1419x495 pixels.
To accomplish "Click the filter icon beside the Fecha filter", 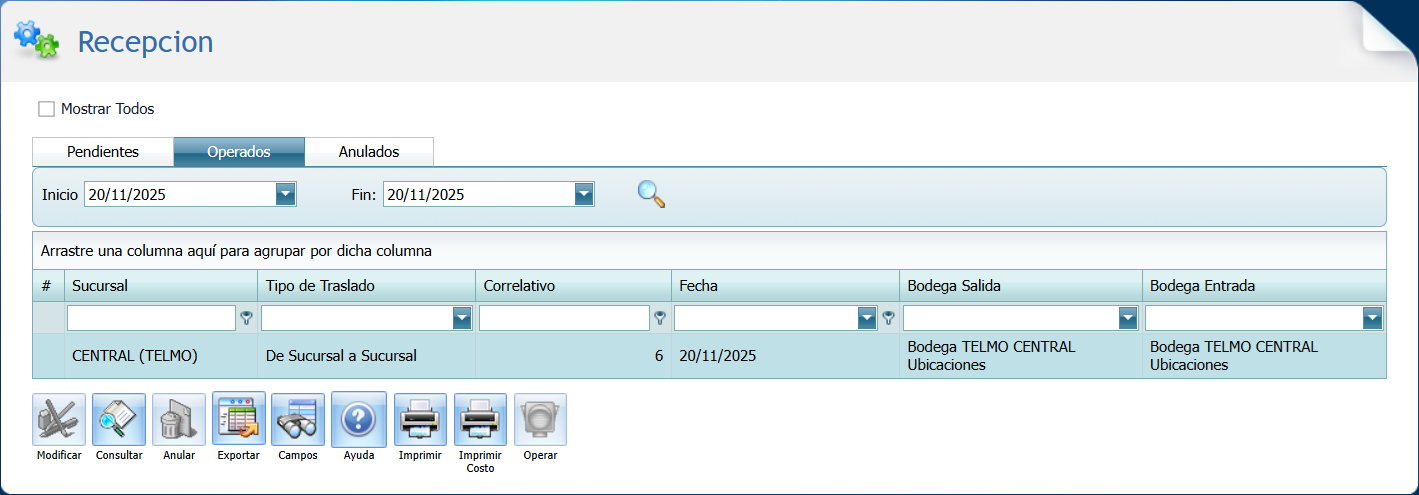I will click(888, 318).
